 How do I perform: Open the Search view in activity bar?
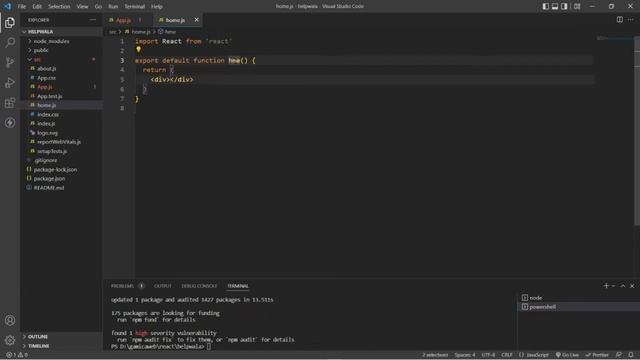tap(10, 42)
